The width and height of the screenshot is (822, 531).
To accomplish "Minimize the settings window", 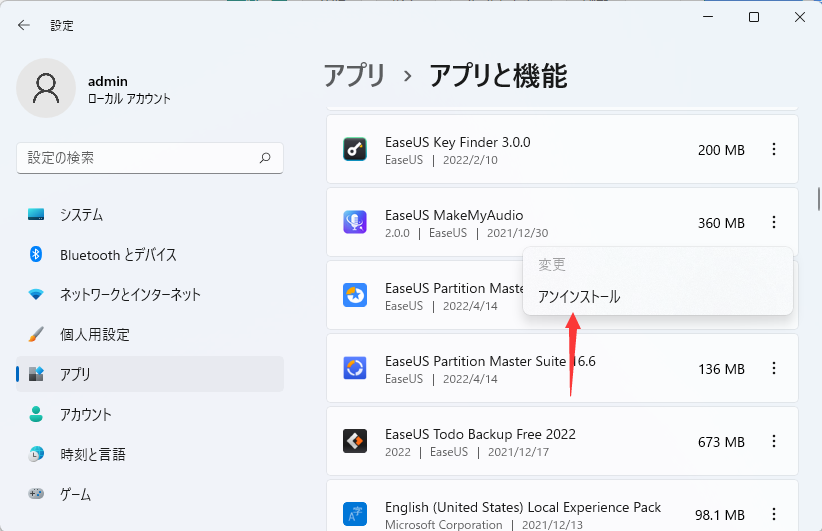I will pyautogui.click(x=708, y=17).
